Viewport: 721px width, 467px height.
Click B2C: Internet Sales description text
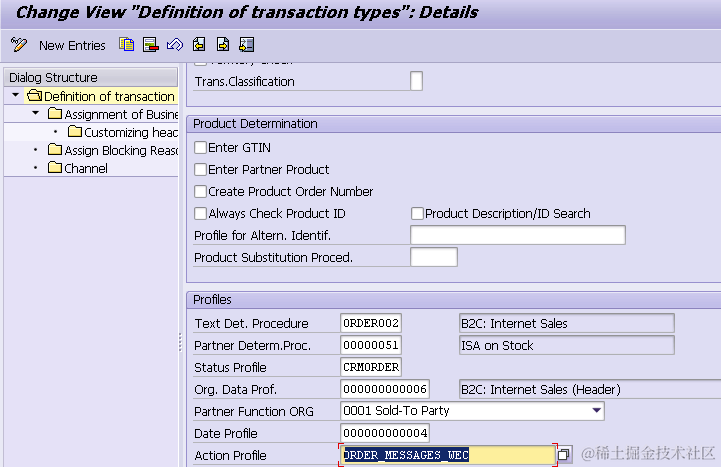[x=515, y=324]
